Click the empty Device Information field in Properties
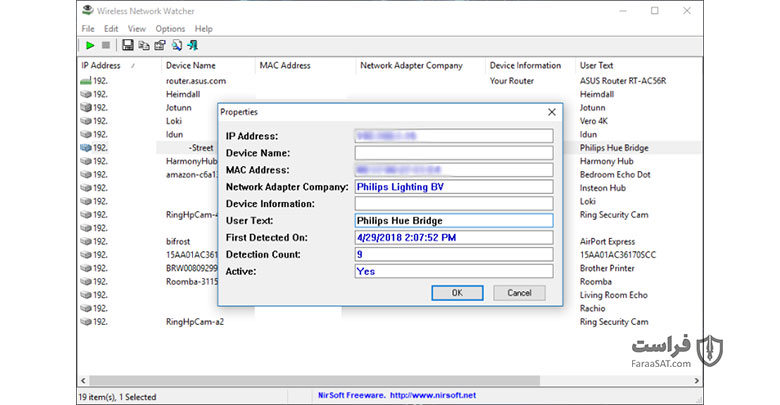Image resolution: width=780 pixels, height=405 pixels. tap(454, 203)
